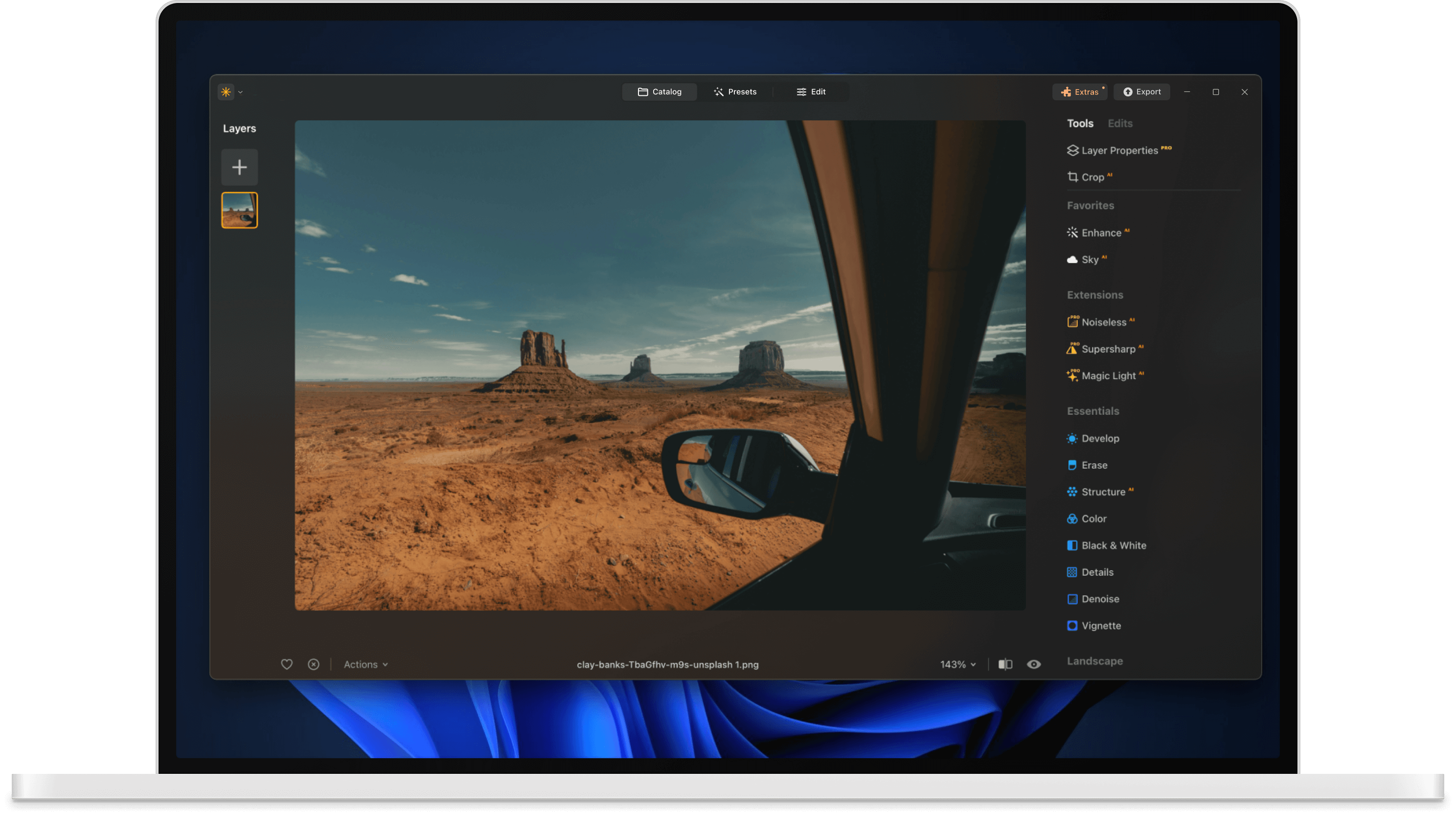Switch to the Edits panel tab
This screenshot has width=1456, height=813.
click(1120, 123)
